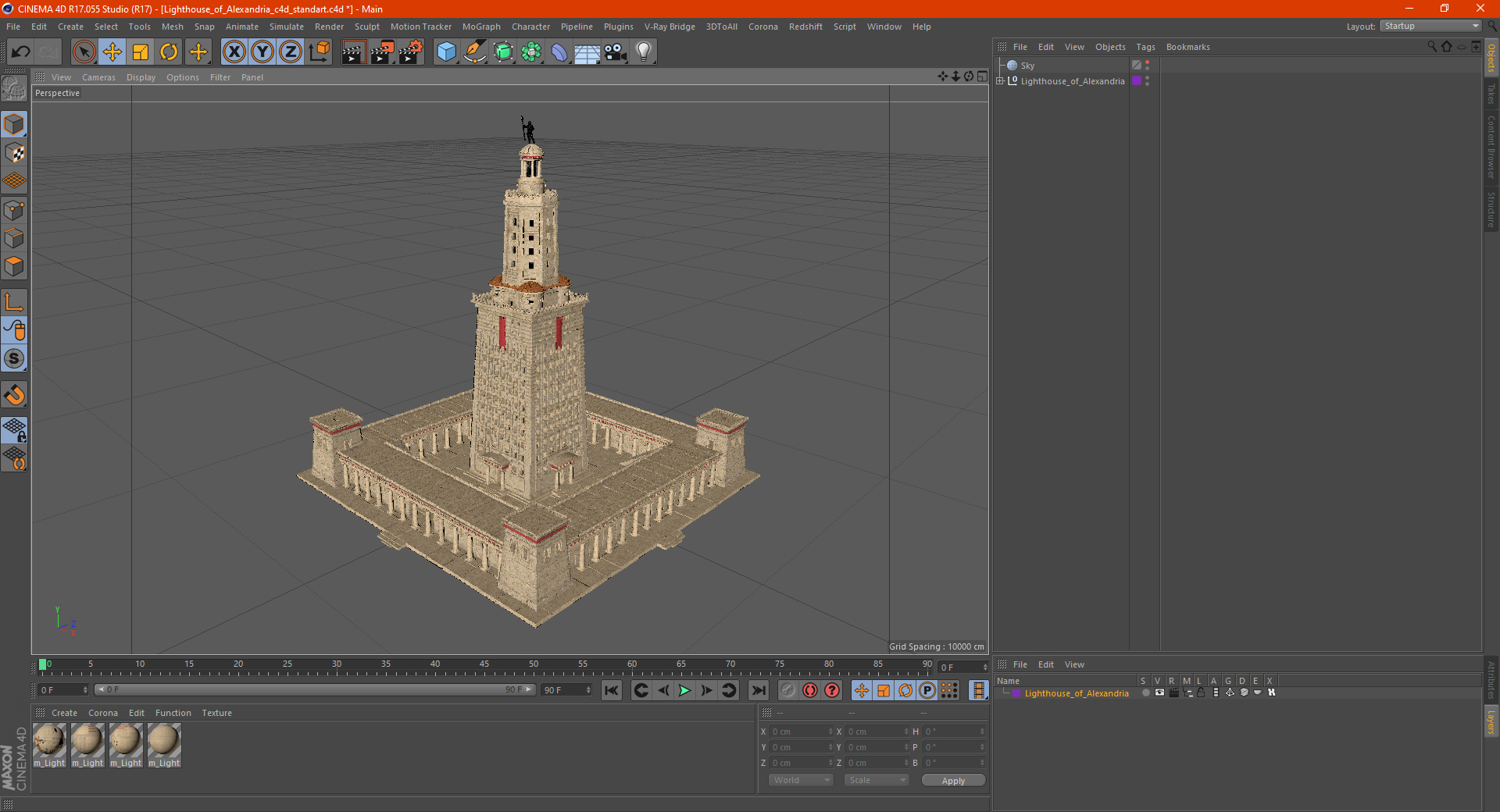Record active objects key button
Screen dimensions: 1500x812
coord(788,690)
